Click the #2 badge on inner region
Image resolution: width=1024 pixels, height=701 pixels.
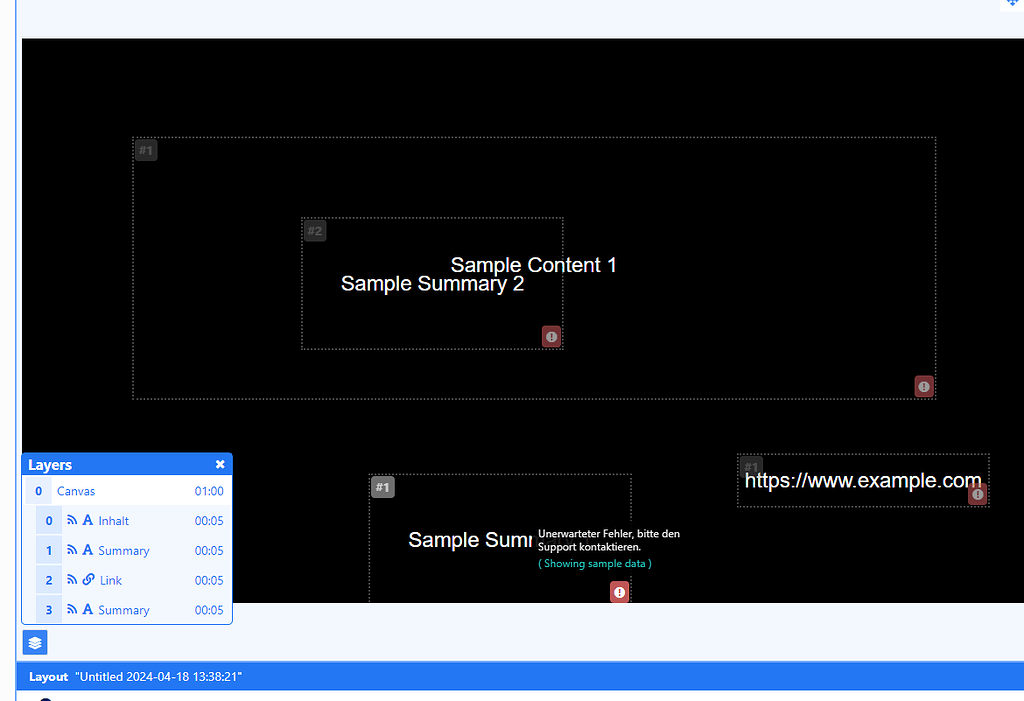click(x=315, y=231)
